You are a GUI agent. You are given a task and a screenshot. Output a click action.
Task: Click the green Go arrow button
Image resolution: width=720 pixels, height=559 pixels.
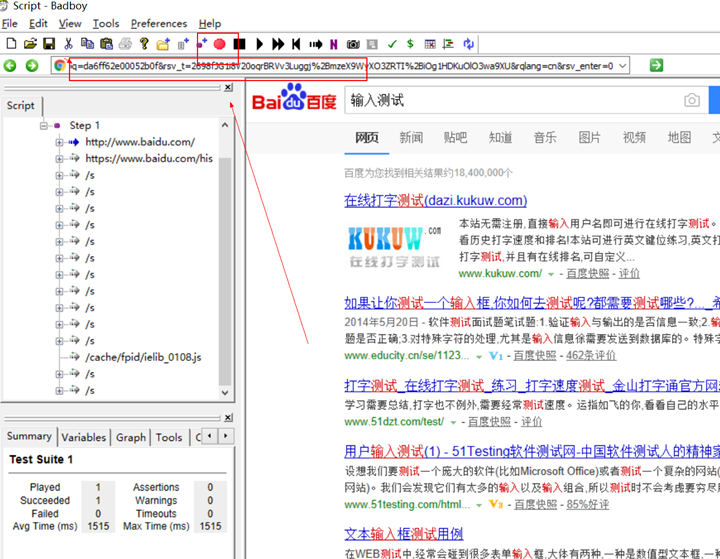(x=656, y=65)
